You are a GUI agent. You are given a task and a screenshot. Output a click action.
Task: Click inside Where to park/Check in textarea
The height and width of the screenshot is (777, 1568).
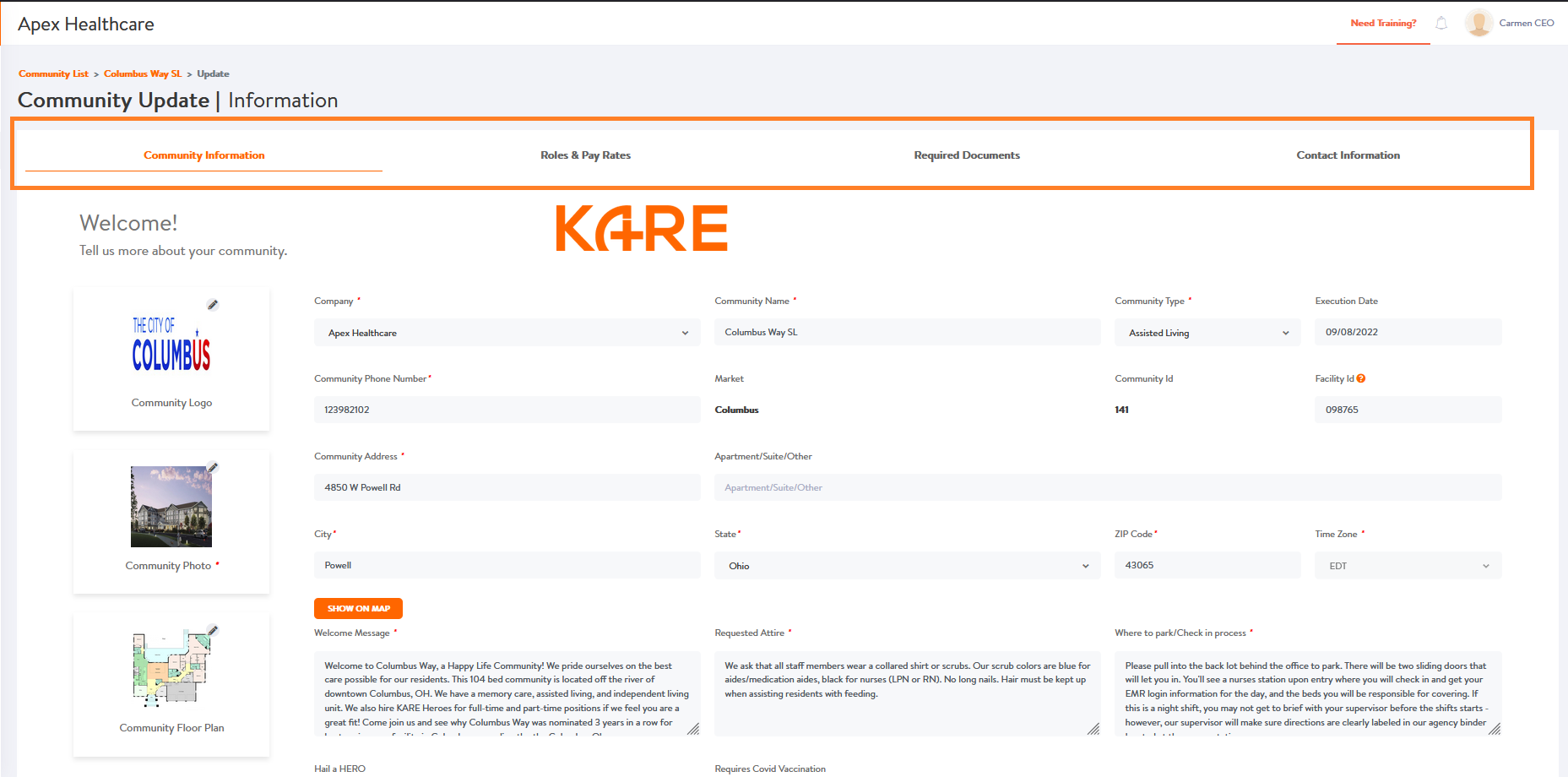(1308, 693)
